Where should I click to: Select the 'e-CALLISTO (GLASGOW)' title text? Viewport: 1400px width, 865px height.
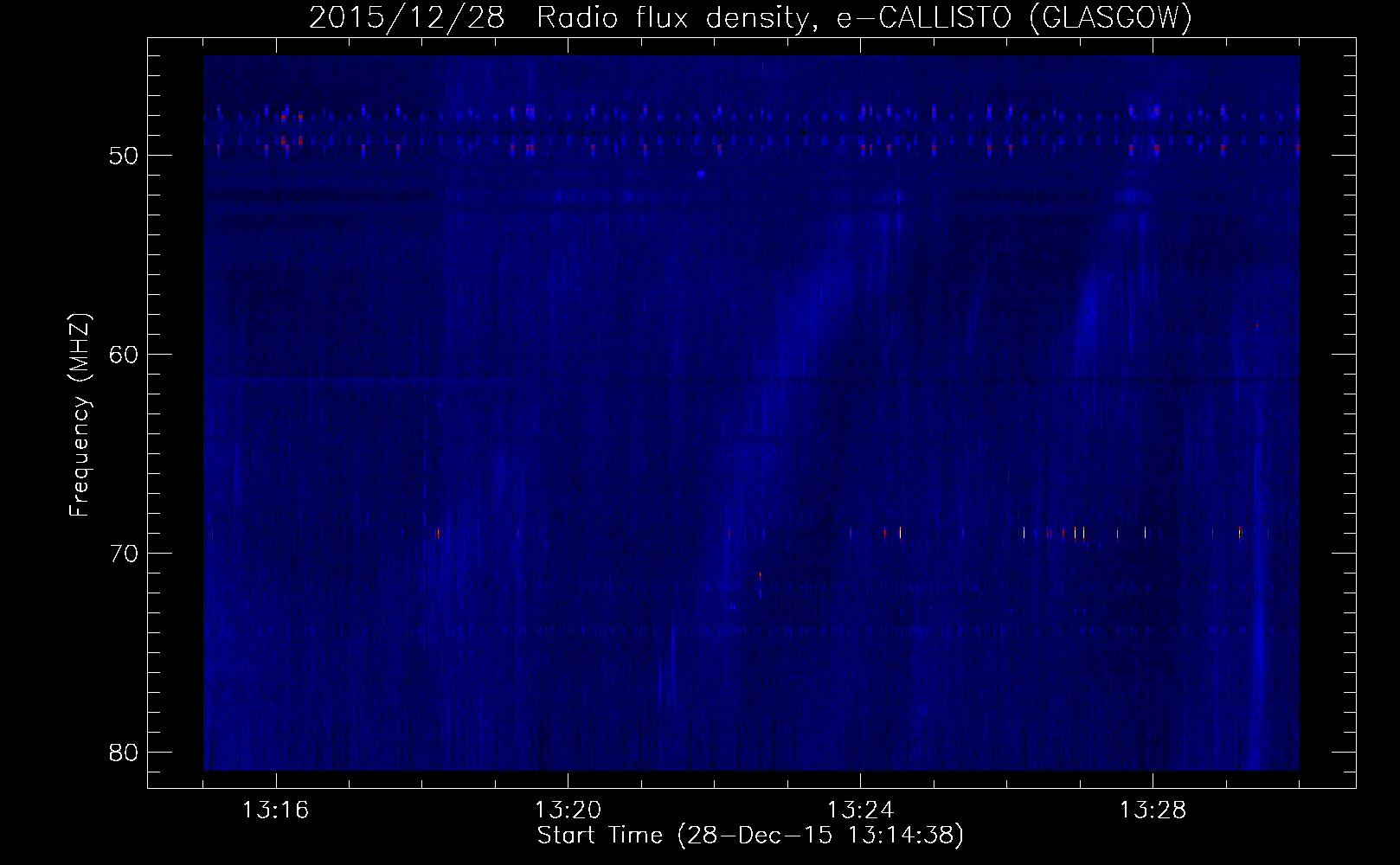pos(1014,17)
